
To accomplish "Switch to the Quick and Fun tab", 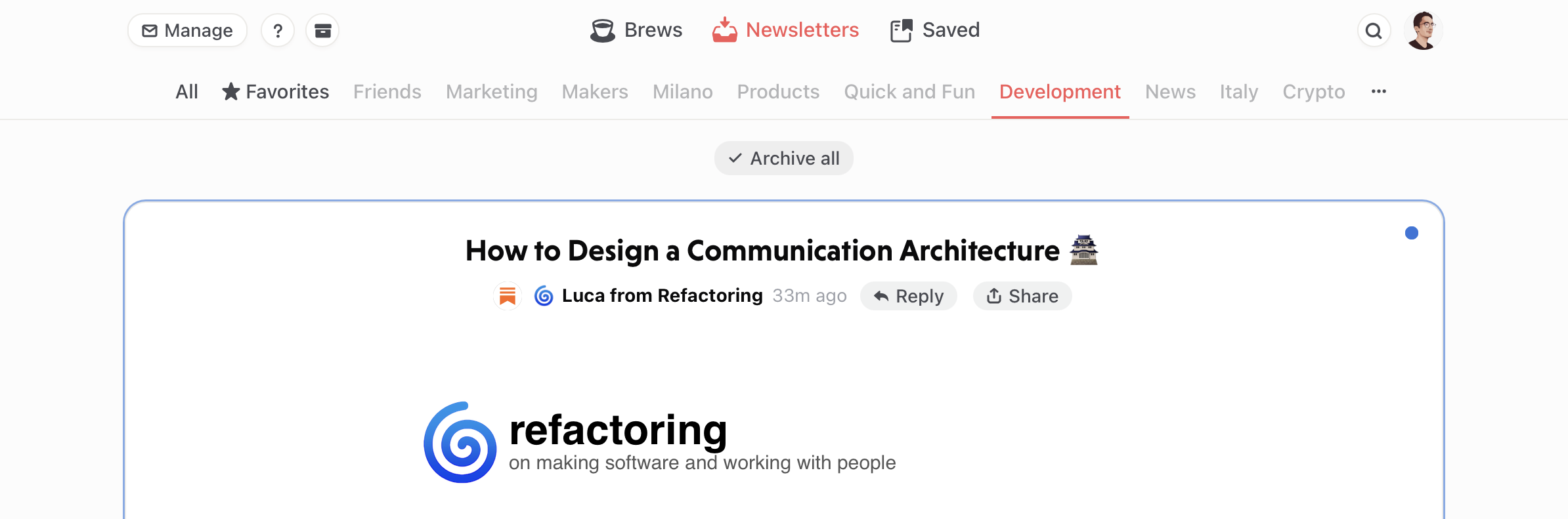I will [909, 92].
